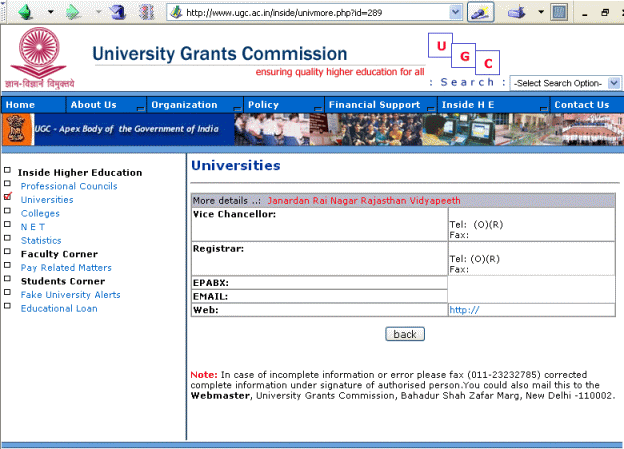624x449 pixels.
Task: Click 'Janardan Rai Nagar Rajasthan Vidyapeeth' text
Action: (364, 201)
